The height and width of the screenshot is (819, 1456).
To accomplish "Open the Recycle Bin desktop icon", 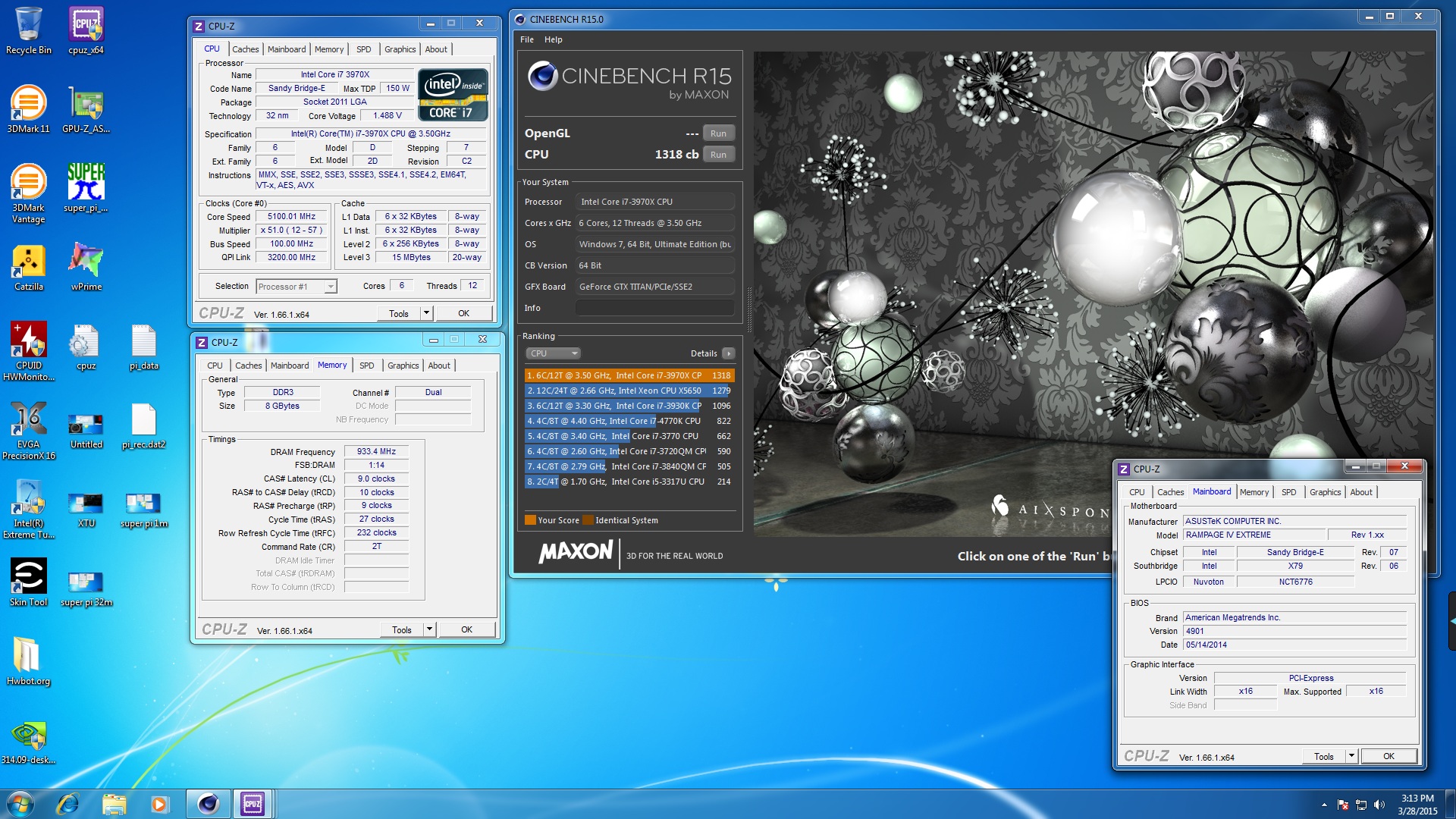I will (28, 31).
